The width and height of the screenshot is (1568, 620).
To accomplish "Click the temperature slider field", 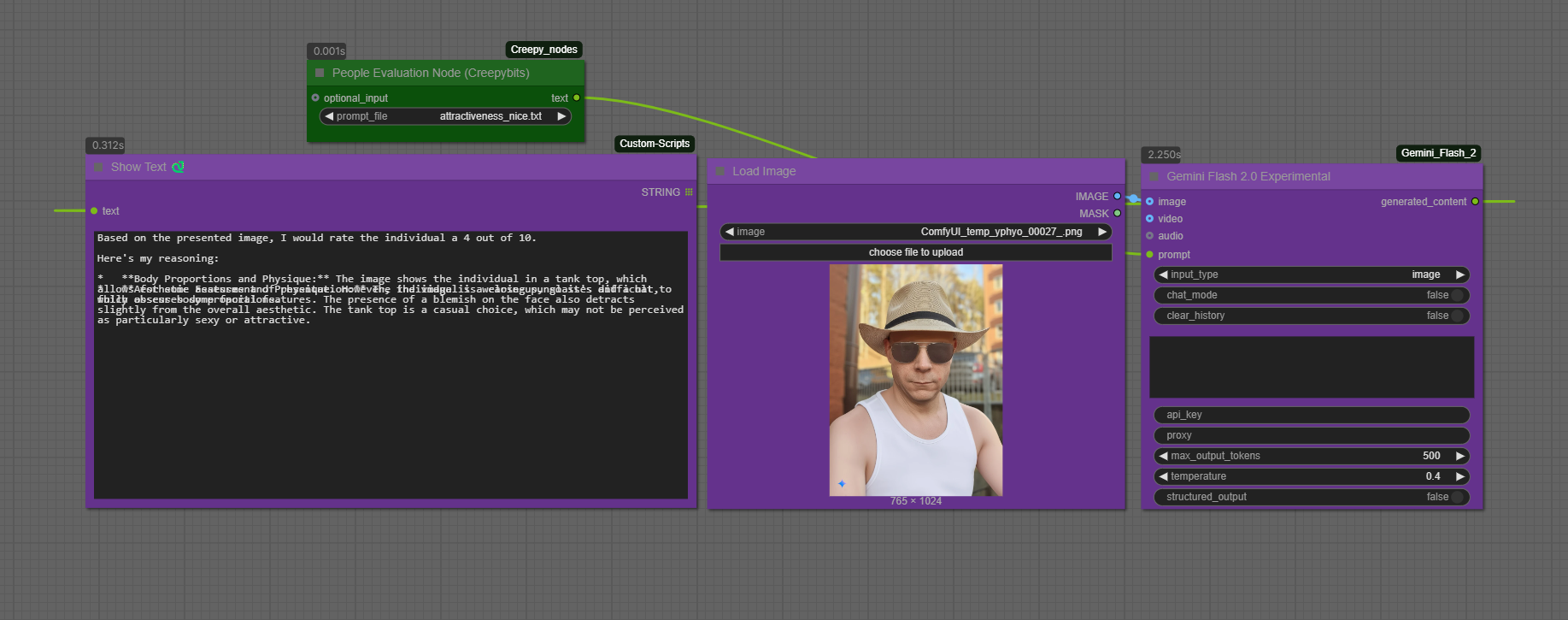I will coord(1311,476).
